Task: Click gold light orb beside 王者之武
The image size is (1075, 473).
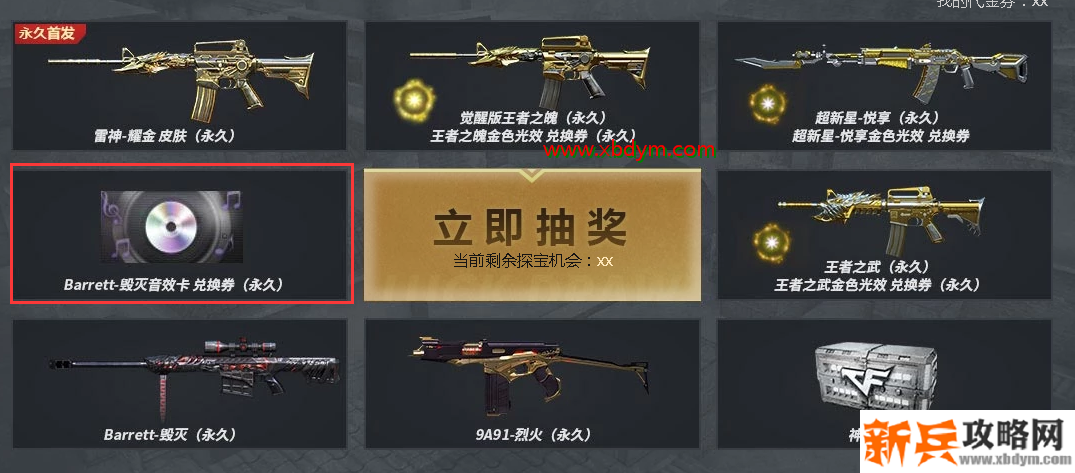Action: (773, 243)
